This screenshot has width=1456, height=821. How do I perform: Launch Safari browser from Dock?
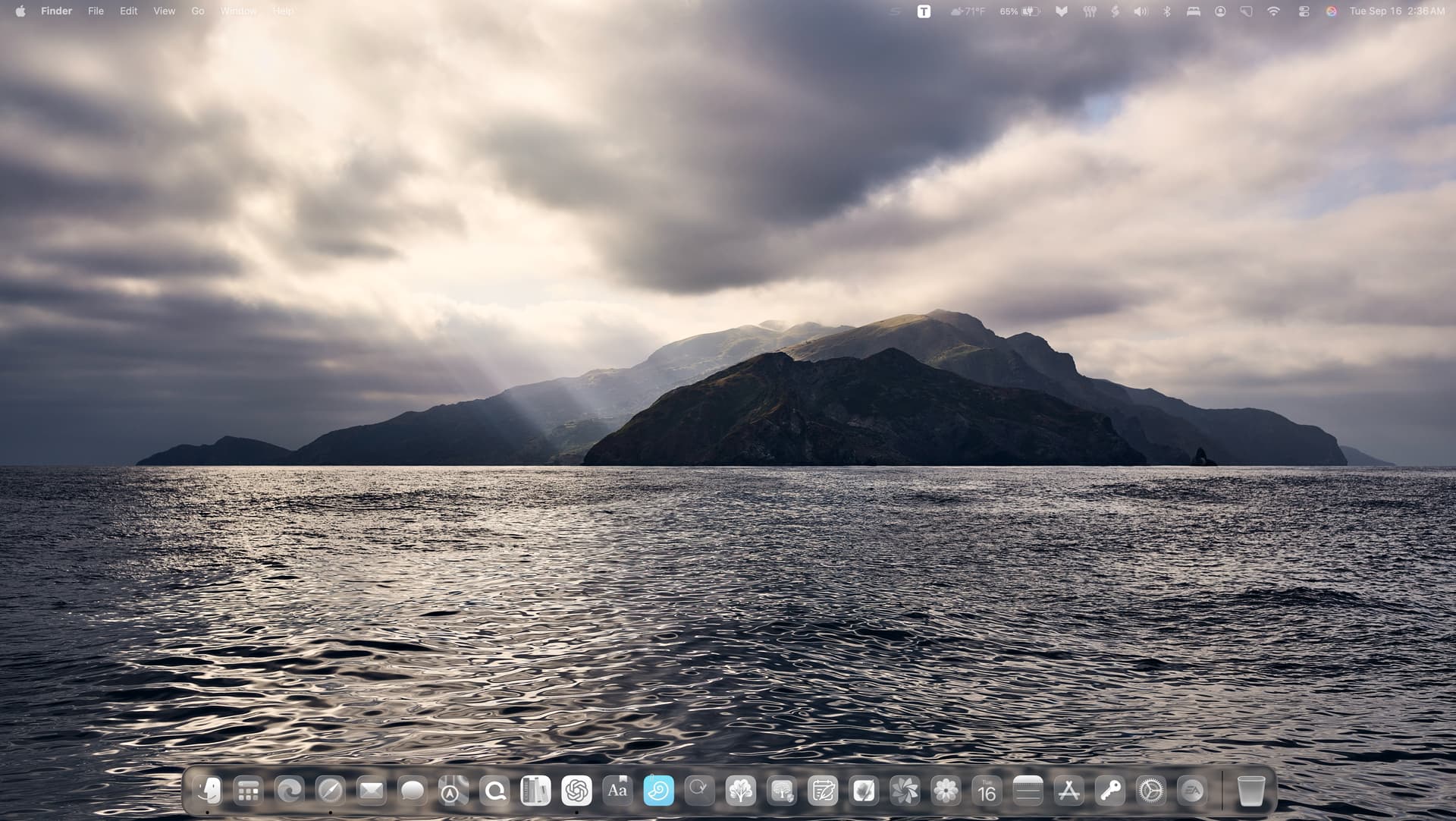[330, 791]
